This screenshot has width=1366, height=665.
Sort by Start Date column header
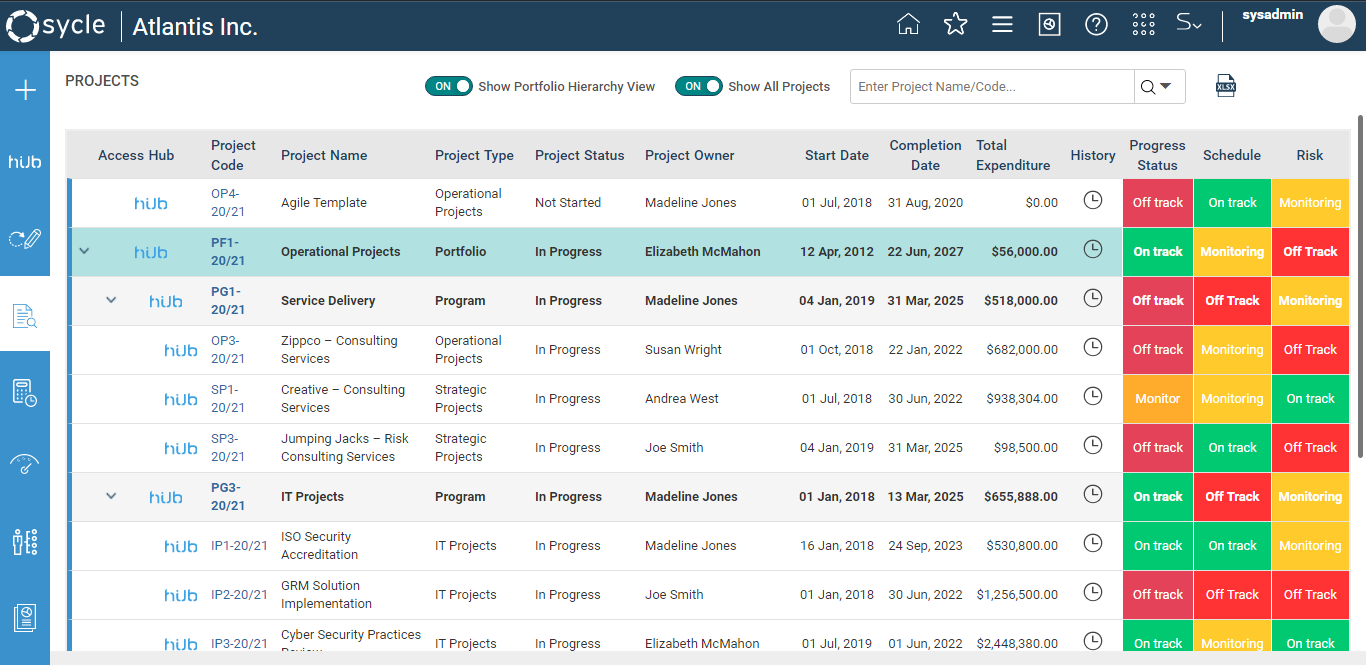837,155
